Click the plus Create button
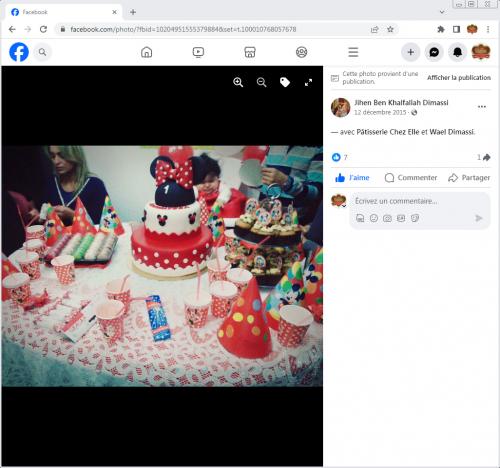This screenshot has width=500, height=468. [x=411, y=52]
